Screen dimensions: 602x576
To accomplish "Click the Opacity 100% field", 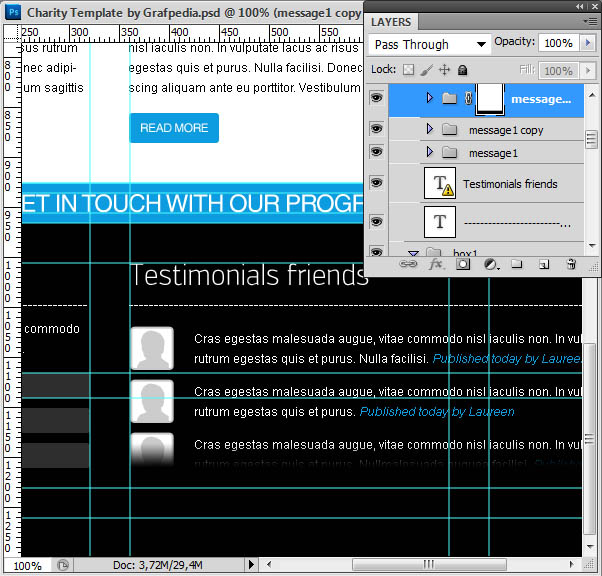I will (x=559, y=43).
